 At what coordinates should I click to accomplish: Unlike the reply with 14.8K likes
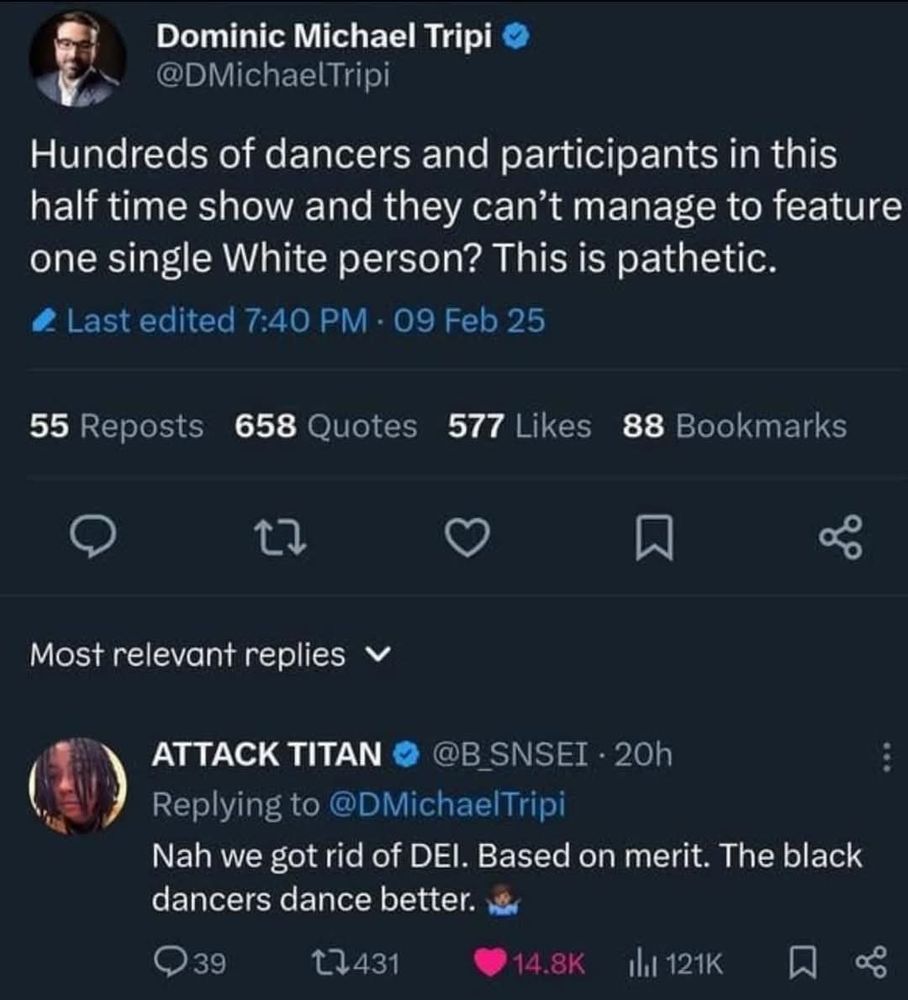point(529,963)
